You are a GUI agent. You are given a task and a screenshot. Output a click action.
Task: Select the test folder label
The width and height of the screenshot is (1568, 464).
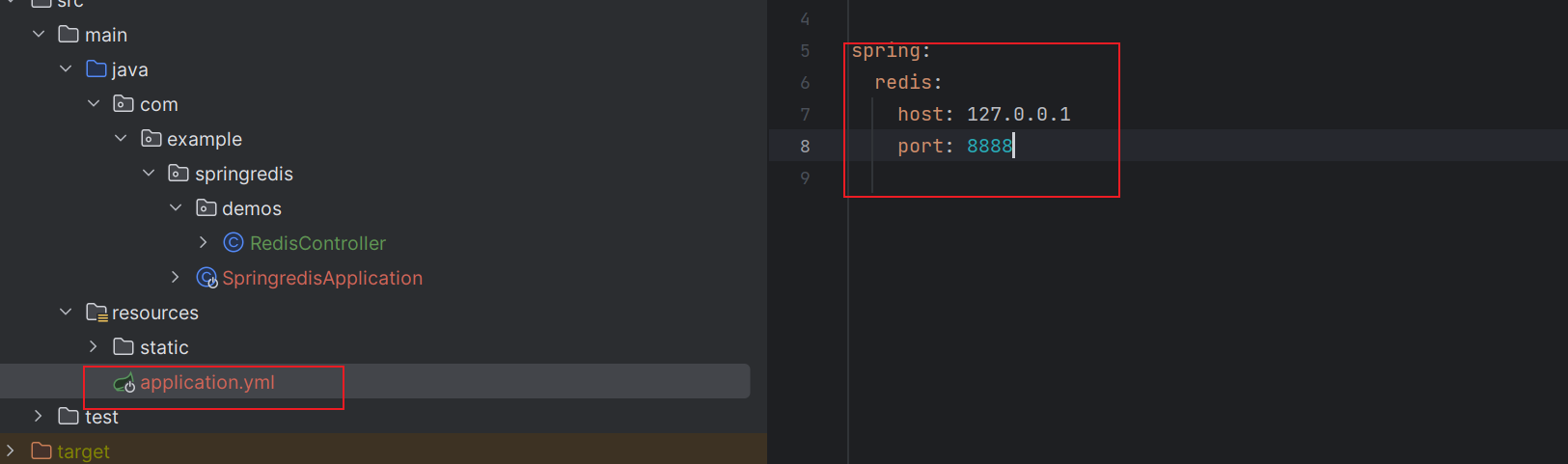(x=101, y=418)
